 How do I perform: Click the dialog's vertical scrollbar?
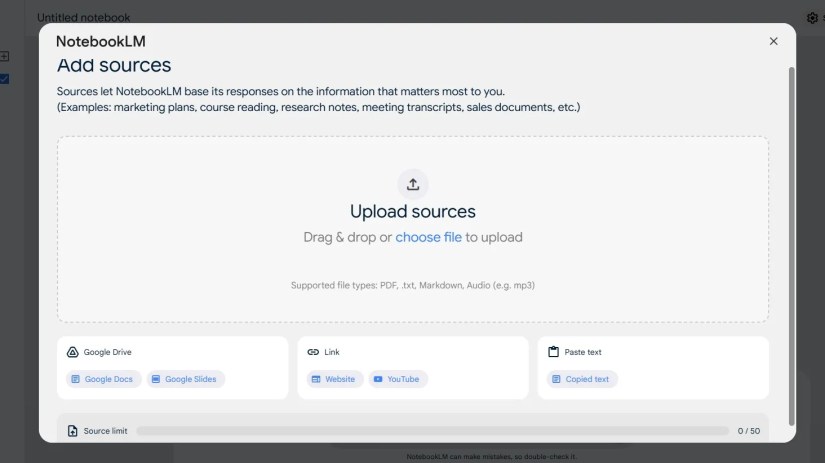click(791, 246)
